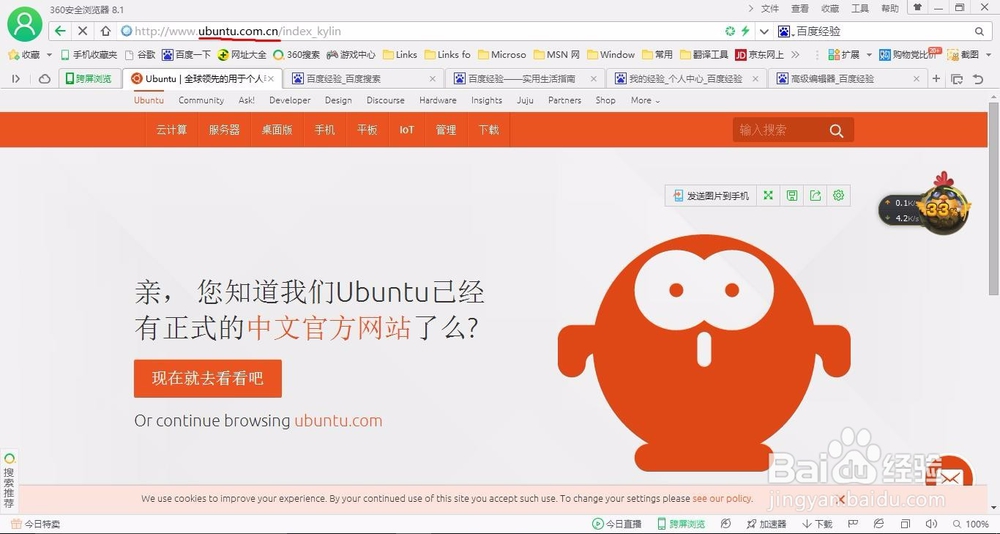Click the 收藏 favorites star button

coord(26,55)
